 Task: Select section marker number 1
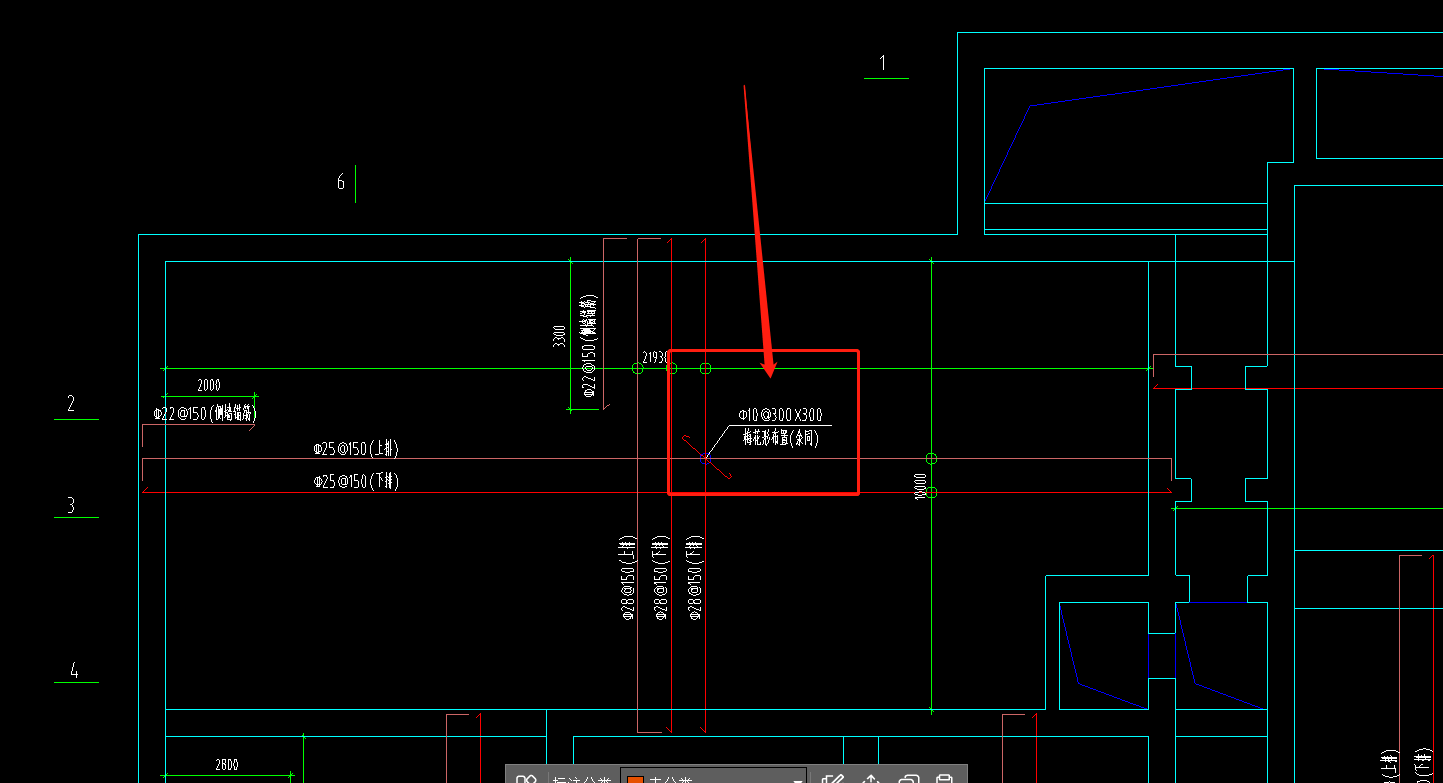coord(883,63)
